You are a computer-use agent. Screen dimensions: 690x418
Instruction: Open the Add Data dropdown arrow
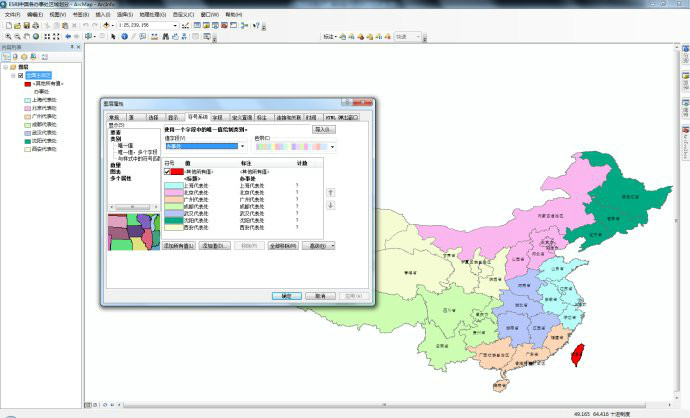113,26
